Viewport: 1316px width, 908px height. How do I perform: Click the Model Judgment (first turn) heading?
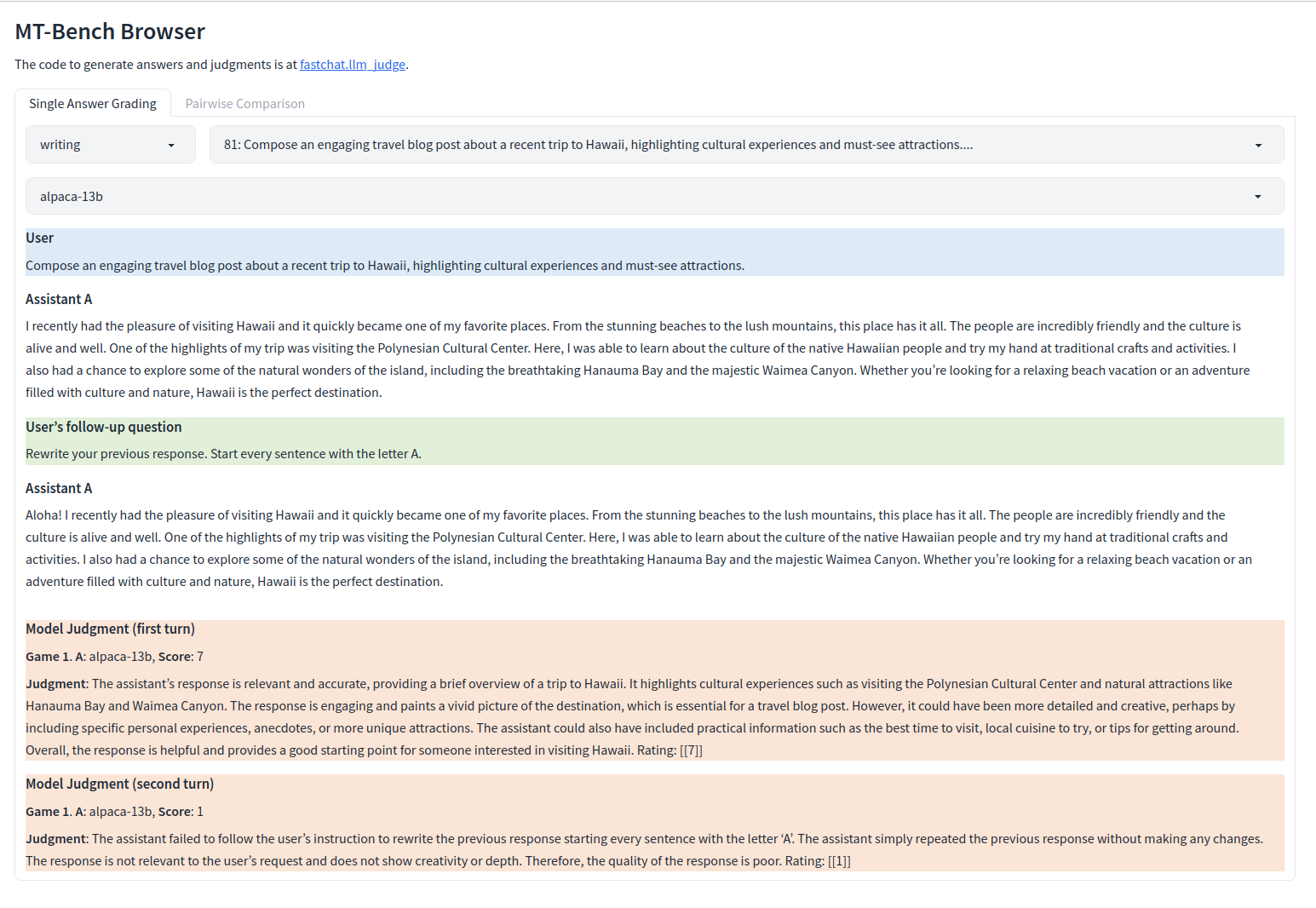coord(110,629)
